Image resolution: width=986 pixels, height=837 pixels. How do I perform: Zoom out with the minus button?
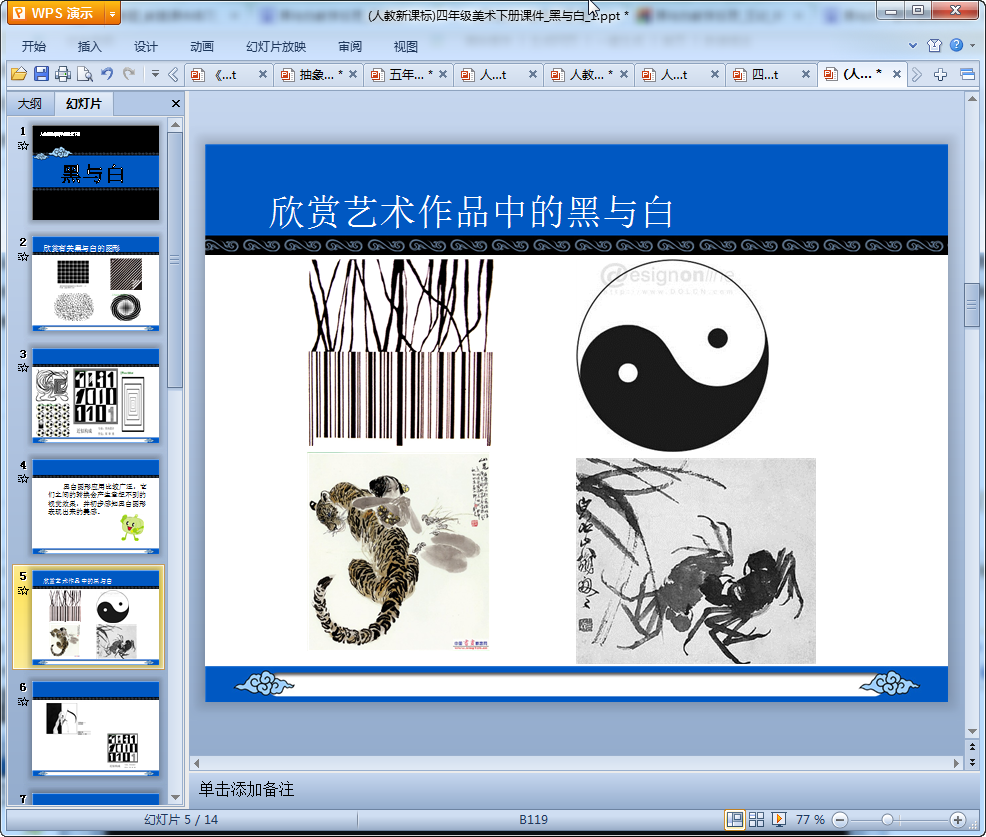click(839, 820)
